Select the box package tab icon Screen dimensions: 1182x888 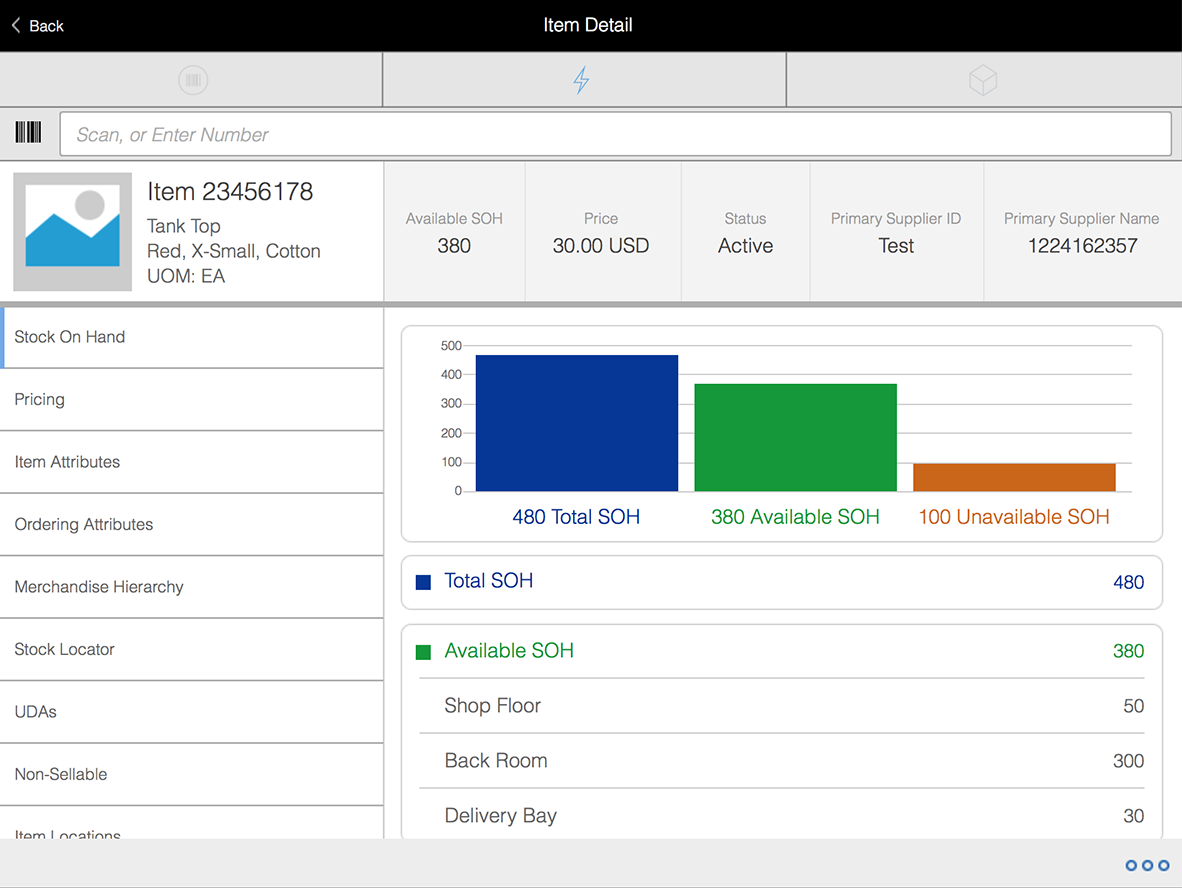point(983,80)
